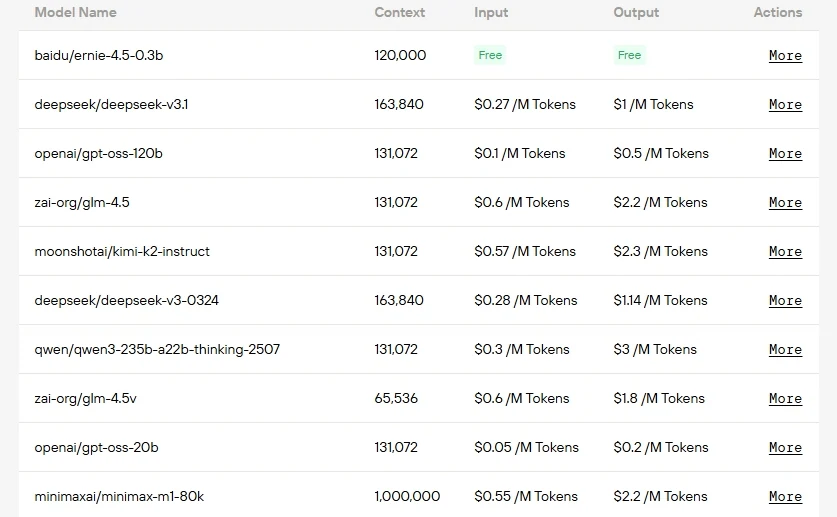Click context 163,840 in deepseek-v3-0324 row
Viewport: 837px width, 517px height.
(x=399, y=300)
